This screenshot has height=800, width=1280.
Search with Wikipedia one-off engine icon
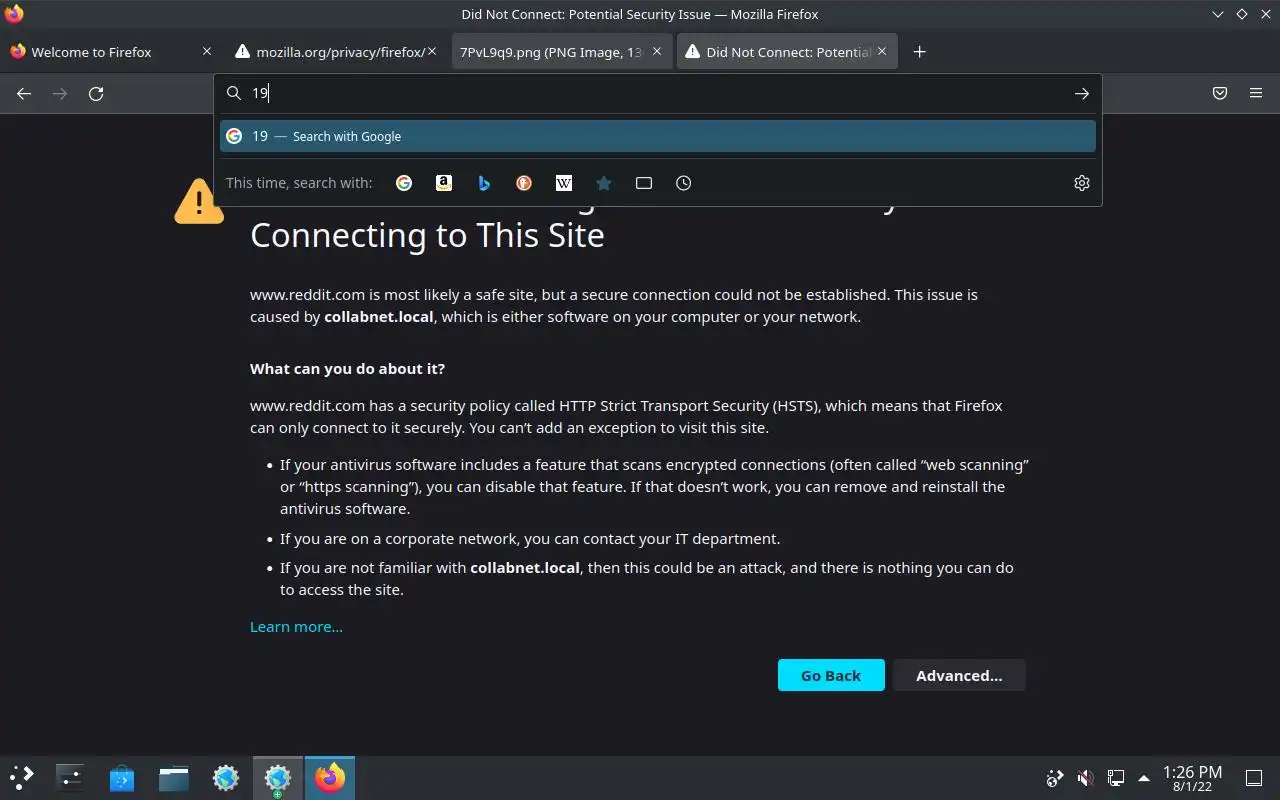tap(564, 183)
